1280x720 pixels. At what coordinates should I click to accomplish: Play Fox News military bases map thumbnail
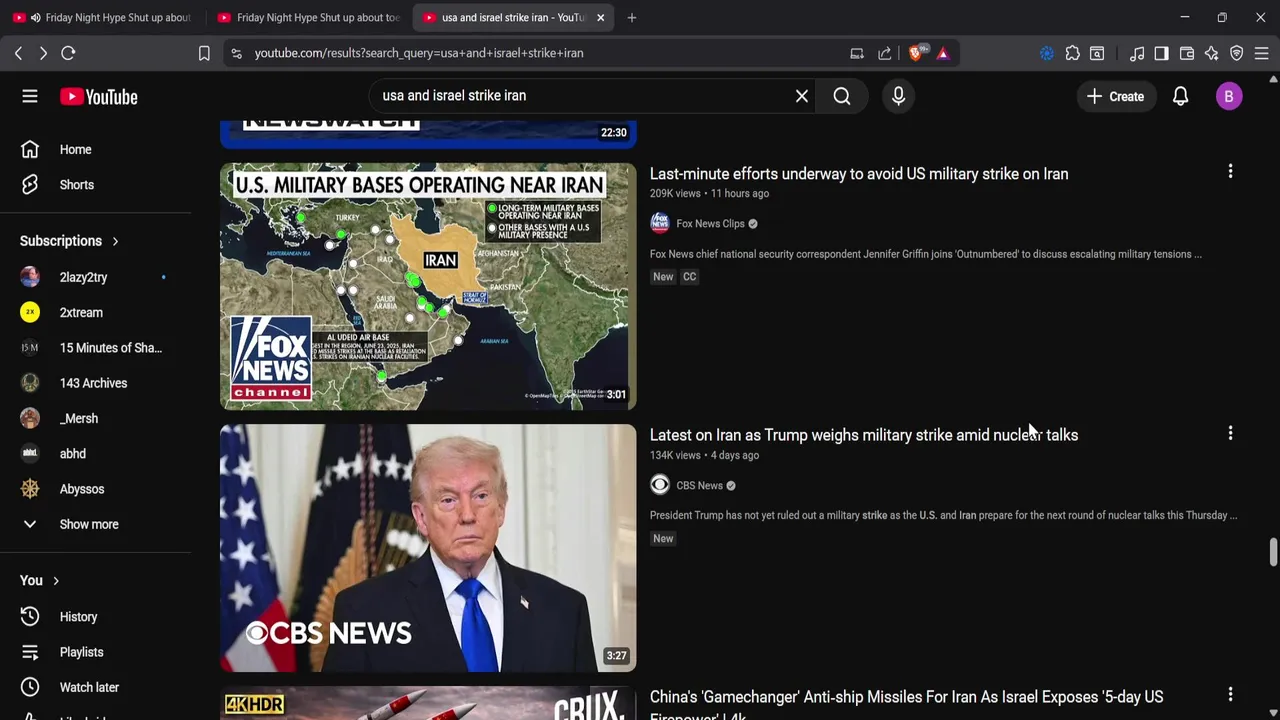[428, 286]
